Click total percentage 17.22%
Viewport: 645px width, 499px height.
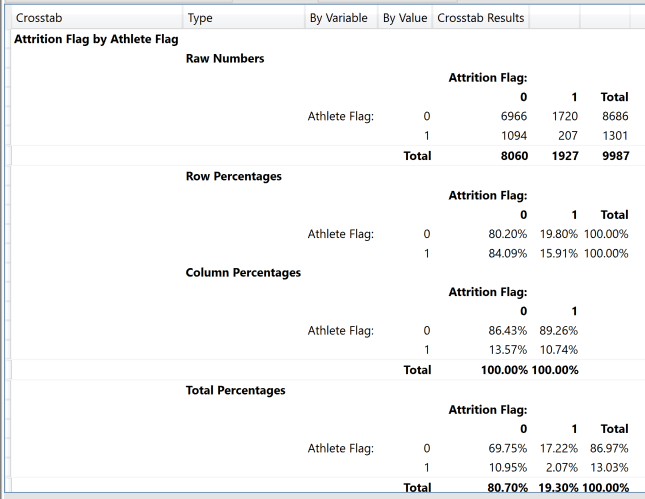point(559,448)
